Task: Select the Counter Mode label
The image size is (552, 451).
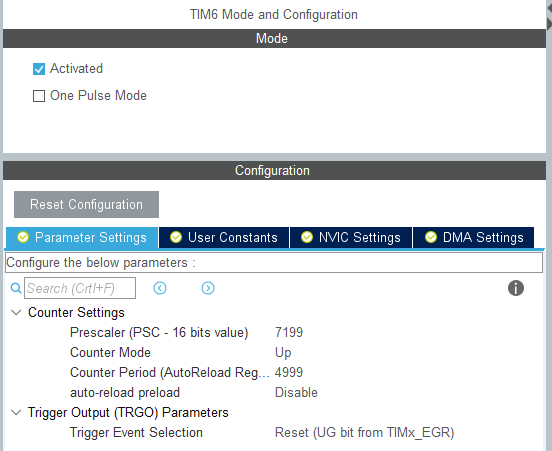Action: pos(110,352)
